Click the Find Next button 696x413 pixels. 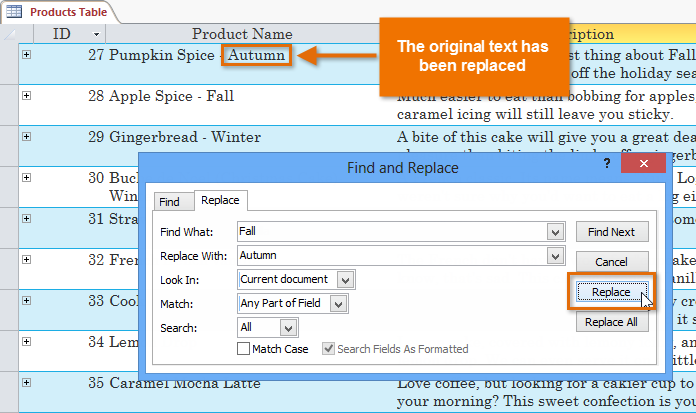(x=612, y=232)
